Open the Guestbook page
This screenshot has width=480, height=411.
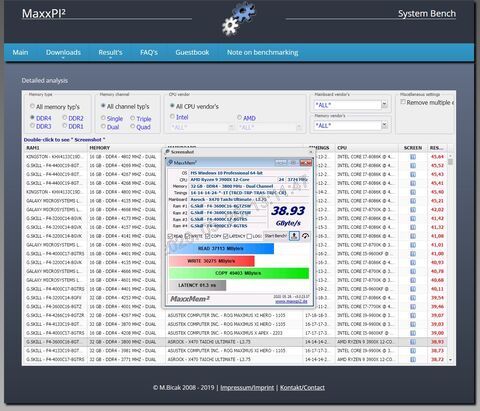click(192, 52)
